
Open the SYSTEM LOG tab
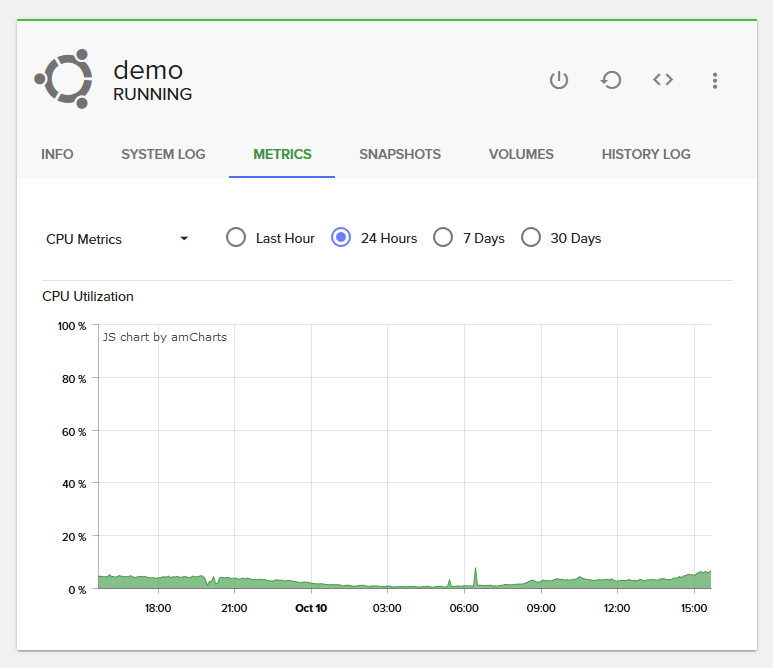[163, 154]
